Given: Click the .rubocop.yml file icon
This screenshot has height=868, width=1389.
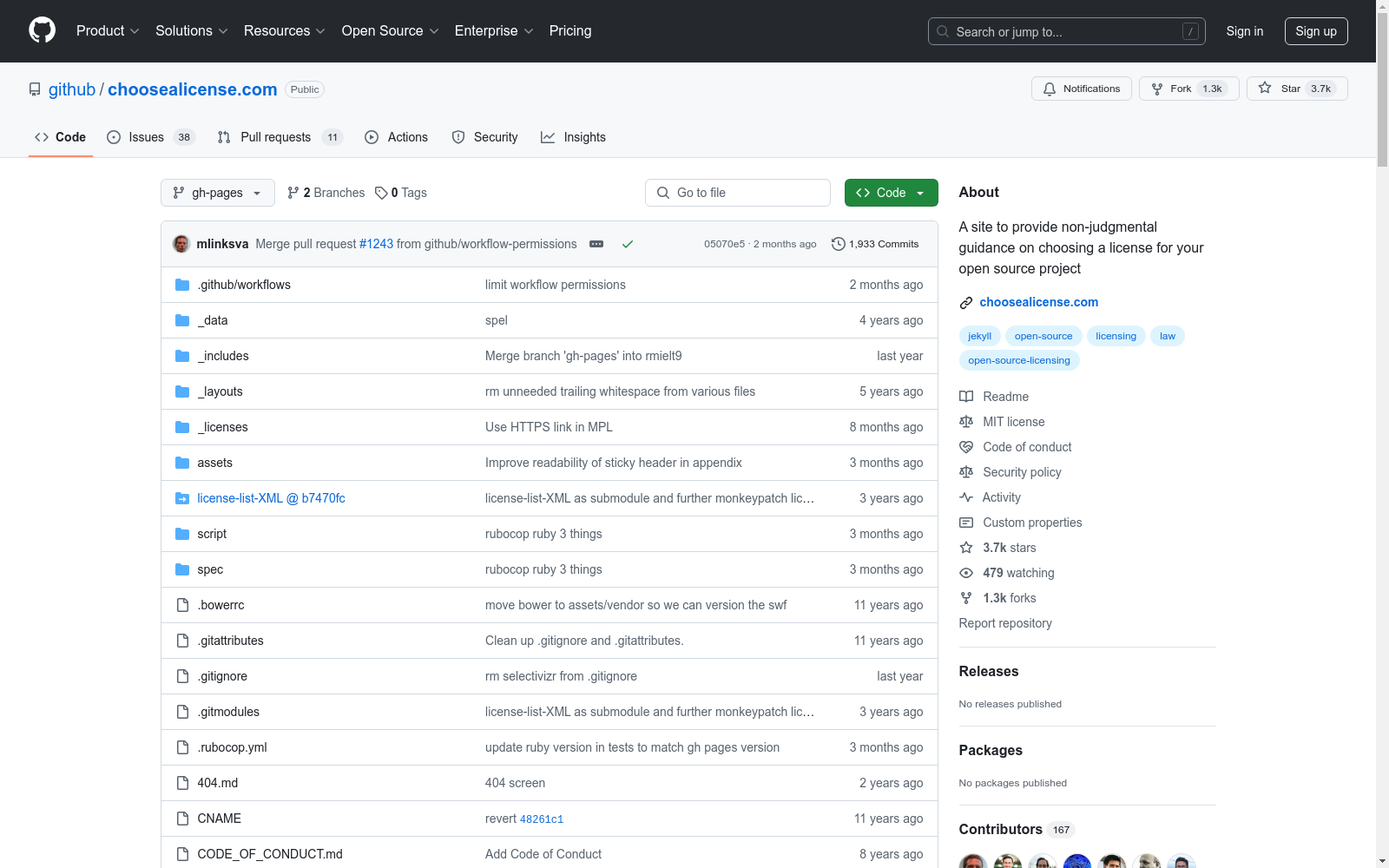Looking at the screenshot, I should [x=182, y=747].
